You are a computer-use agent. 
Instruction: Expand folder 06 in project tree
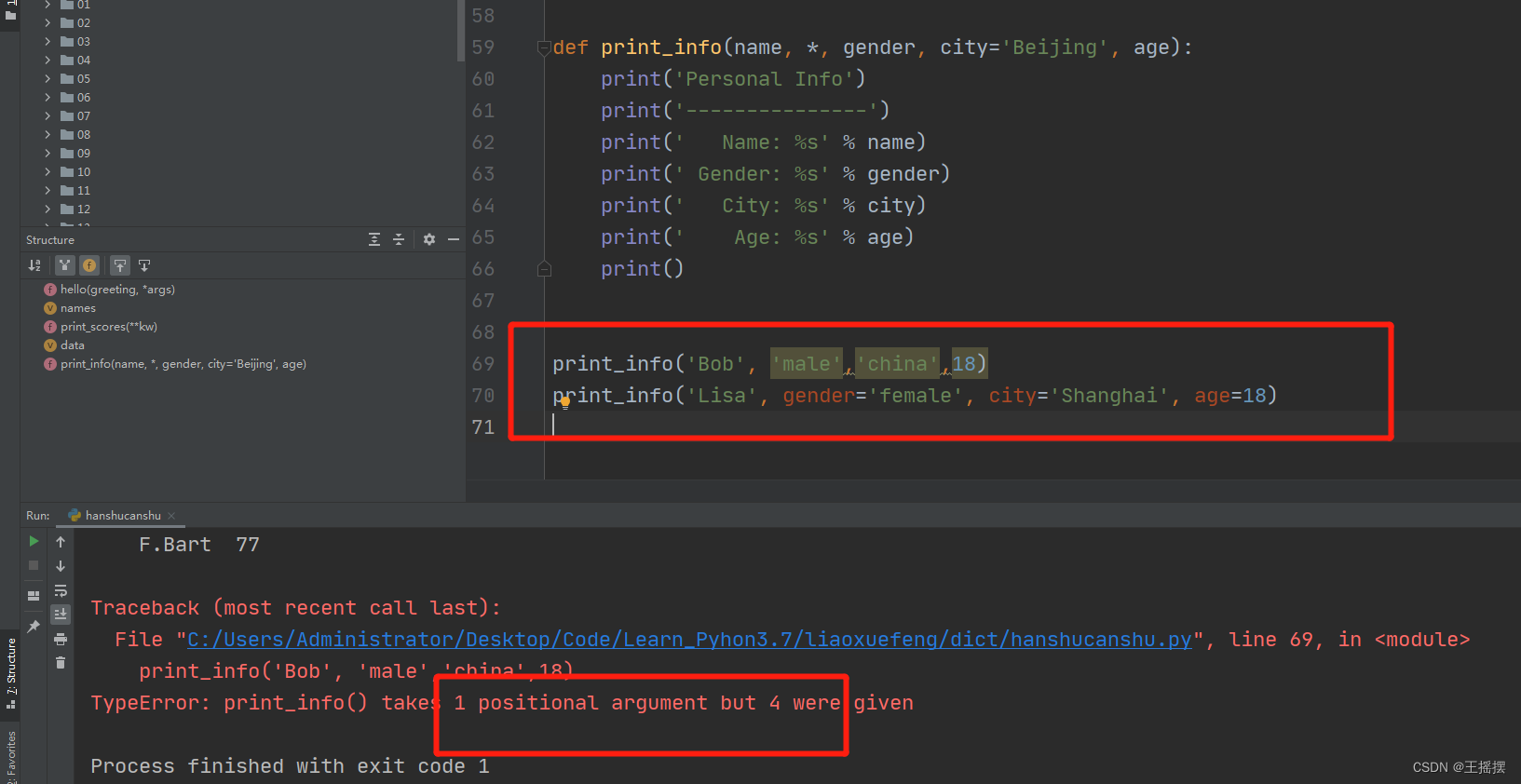pos(48,97)
